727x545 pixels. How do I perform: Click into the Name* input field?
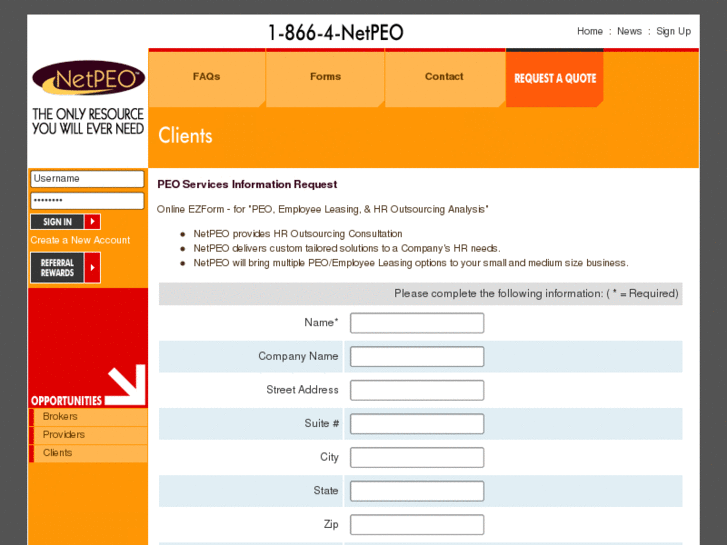(417, 323)
